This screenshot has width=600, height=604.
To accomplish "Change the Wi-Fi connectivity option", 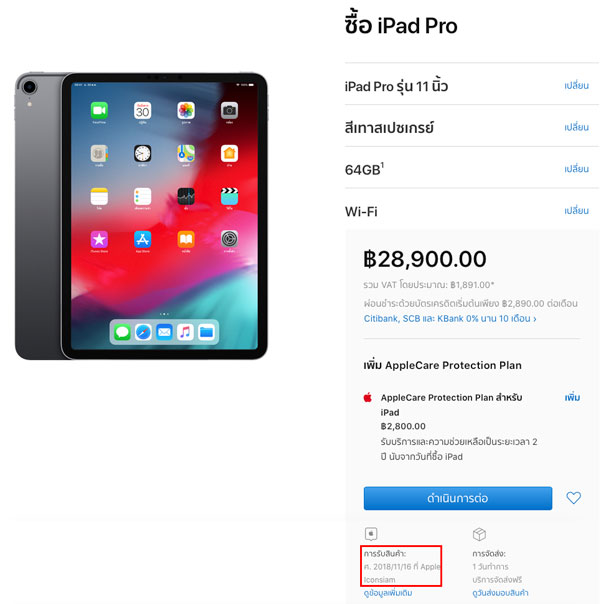I will point(576,211).
